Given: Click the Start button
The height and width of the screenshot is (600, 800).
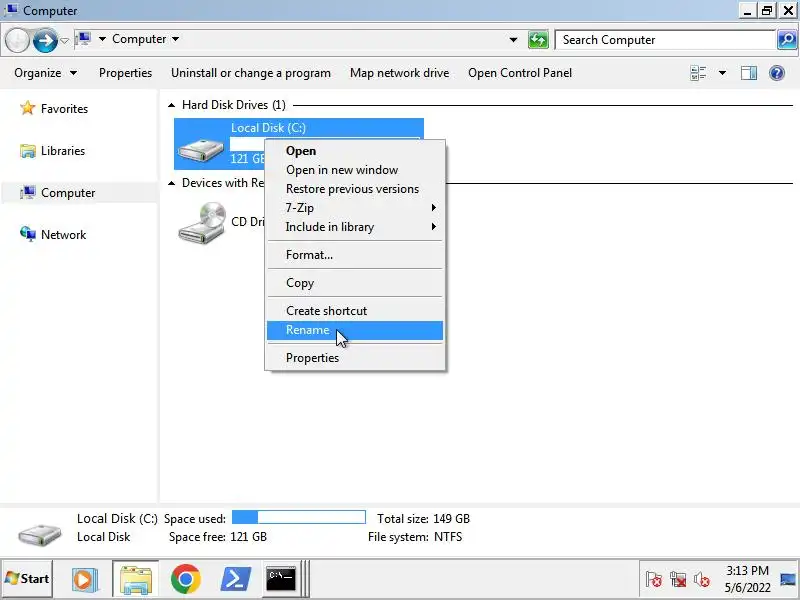Looking at the screenshot, I should pyautogui.click(x=27, y=579).
